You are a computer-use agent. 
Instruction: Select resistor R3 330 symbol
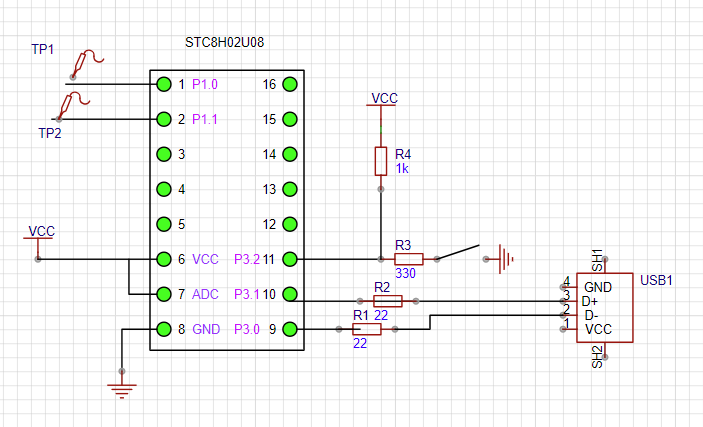409,259
